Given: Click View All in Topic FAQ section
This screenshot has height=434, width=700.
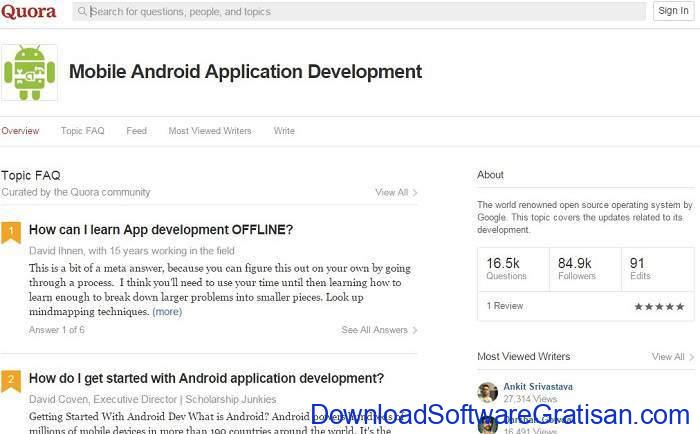Looking at the screenshot, I should pos(396,192).
